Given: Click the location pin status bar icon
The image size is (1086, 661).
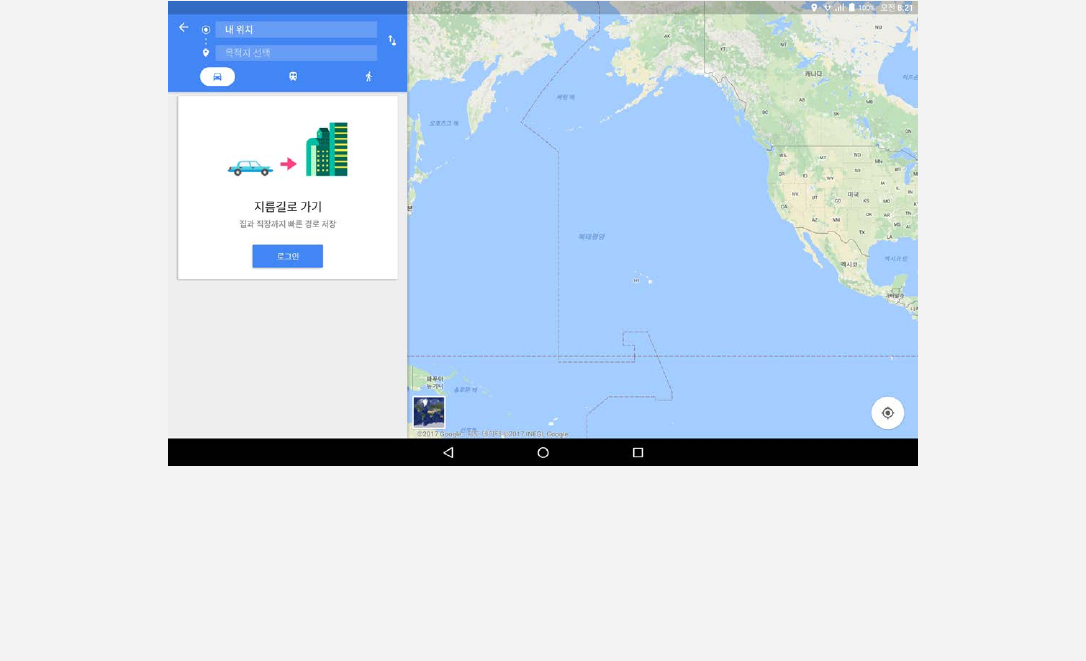Looking at the screenshot, I should click(814, 8).
